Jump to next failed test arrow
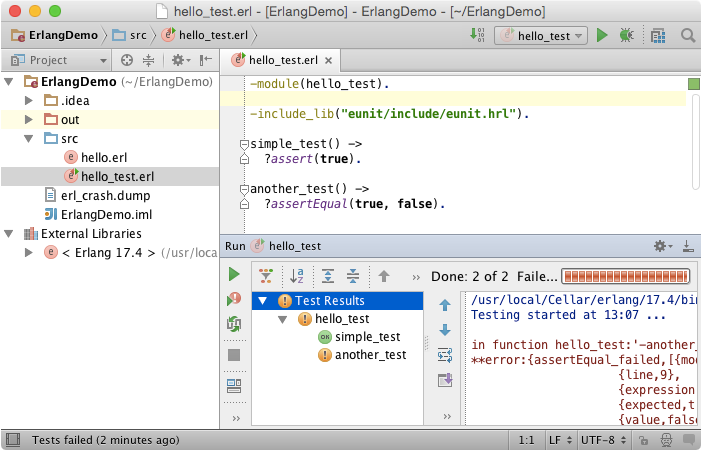702x450 pixels. point(445,330)
